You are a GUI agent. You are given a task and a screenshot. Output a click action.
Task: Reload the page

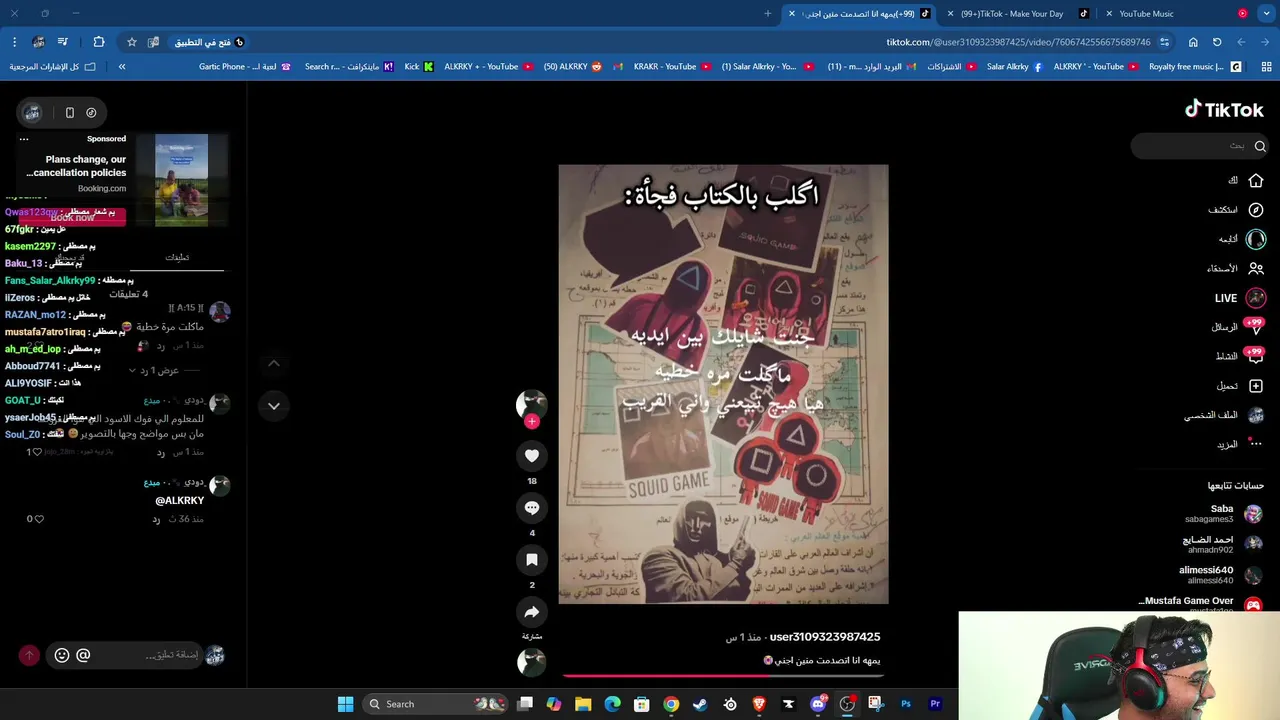click(x=1217, y=42)
